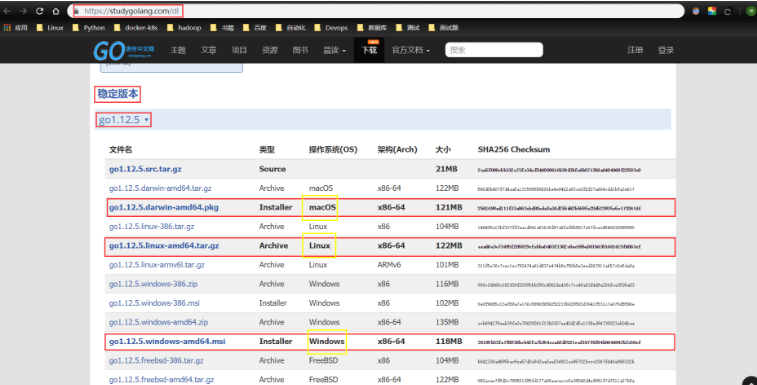
Task: Click the 135MB size cell
Action: 447,322
